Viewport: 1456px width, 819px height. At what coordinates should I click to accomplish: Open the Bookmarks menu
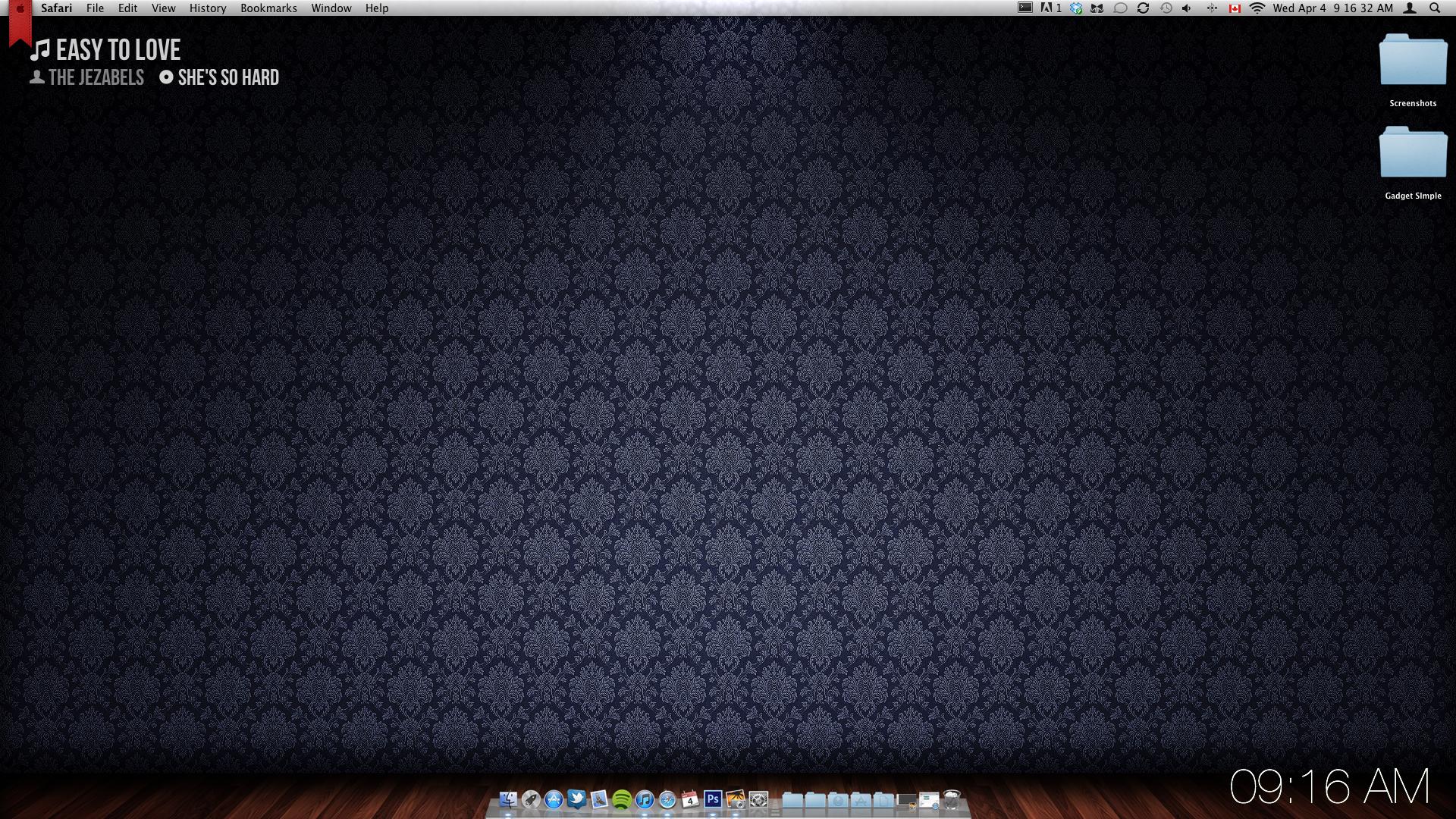pos(268,8)
